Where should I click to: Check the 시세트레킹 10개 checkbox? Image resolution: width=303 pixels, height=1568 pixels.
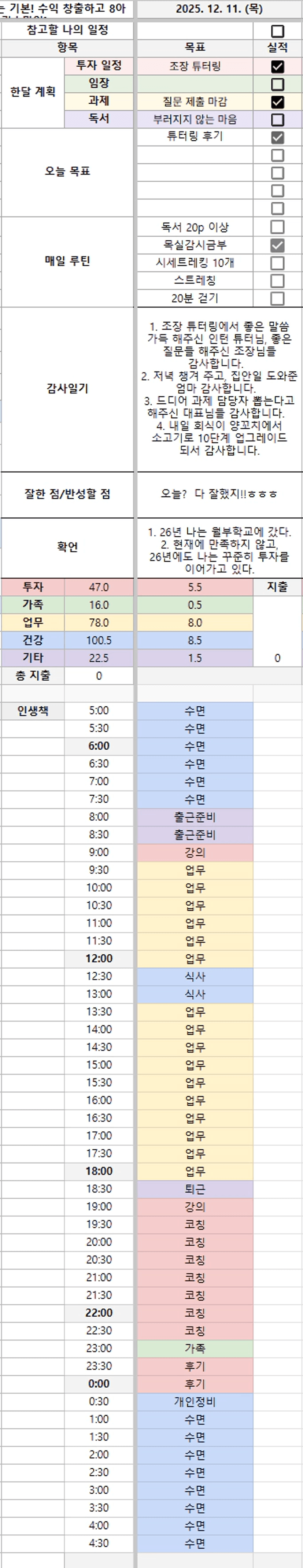coord(277,263)
